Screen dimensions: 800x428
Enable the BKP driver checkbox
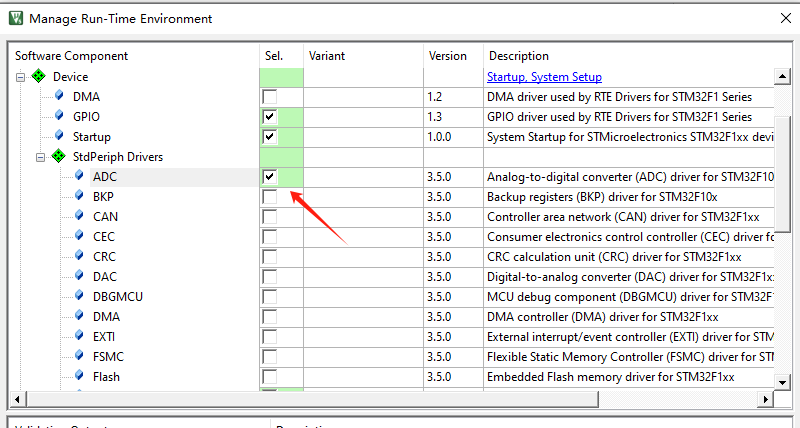point(269,197)
